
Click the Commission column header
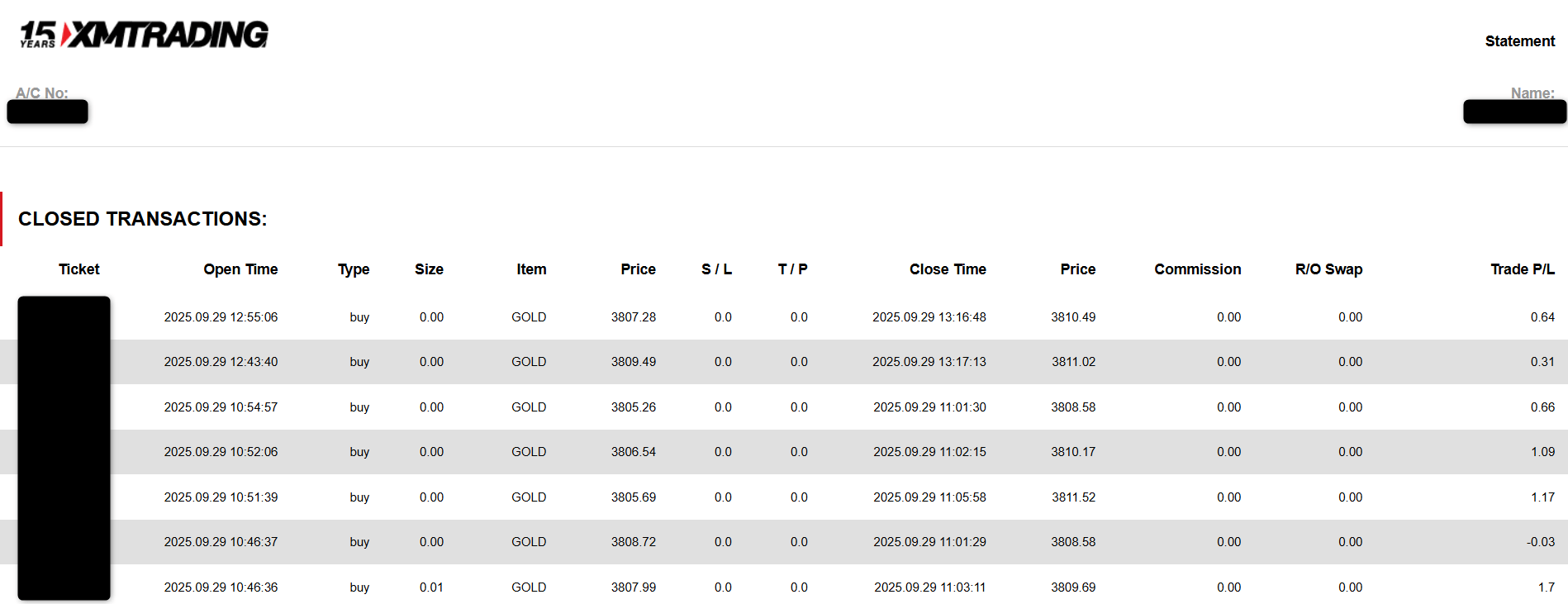(1197, 269)
